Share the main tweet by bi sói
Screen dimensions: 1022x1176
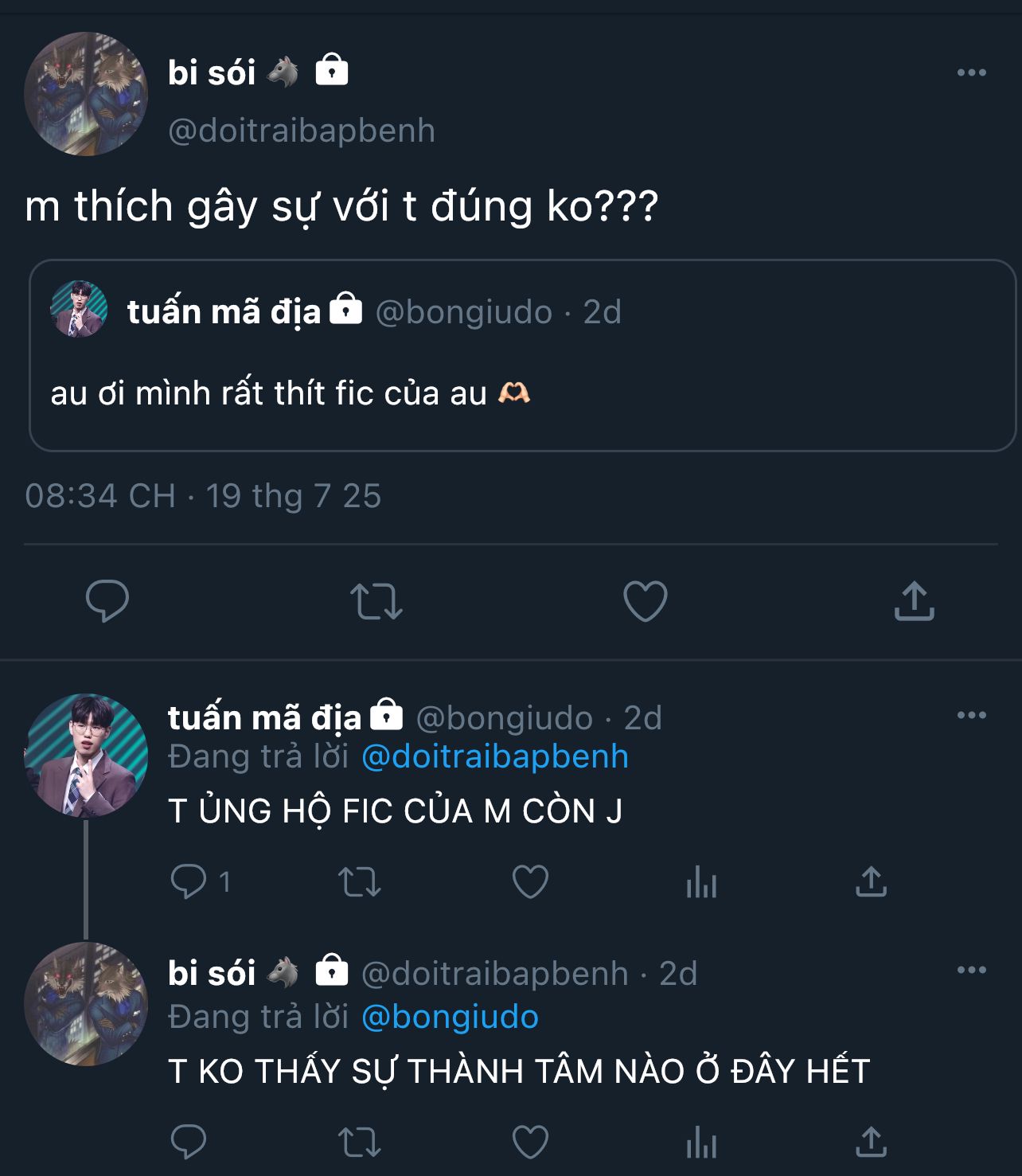914,601
